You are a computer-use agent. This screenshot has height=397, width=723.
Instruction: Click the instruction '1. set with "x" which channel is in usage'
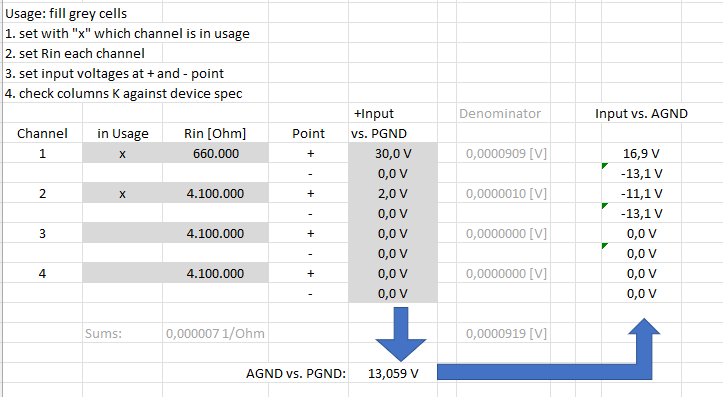[127, 33]
